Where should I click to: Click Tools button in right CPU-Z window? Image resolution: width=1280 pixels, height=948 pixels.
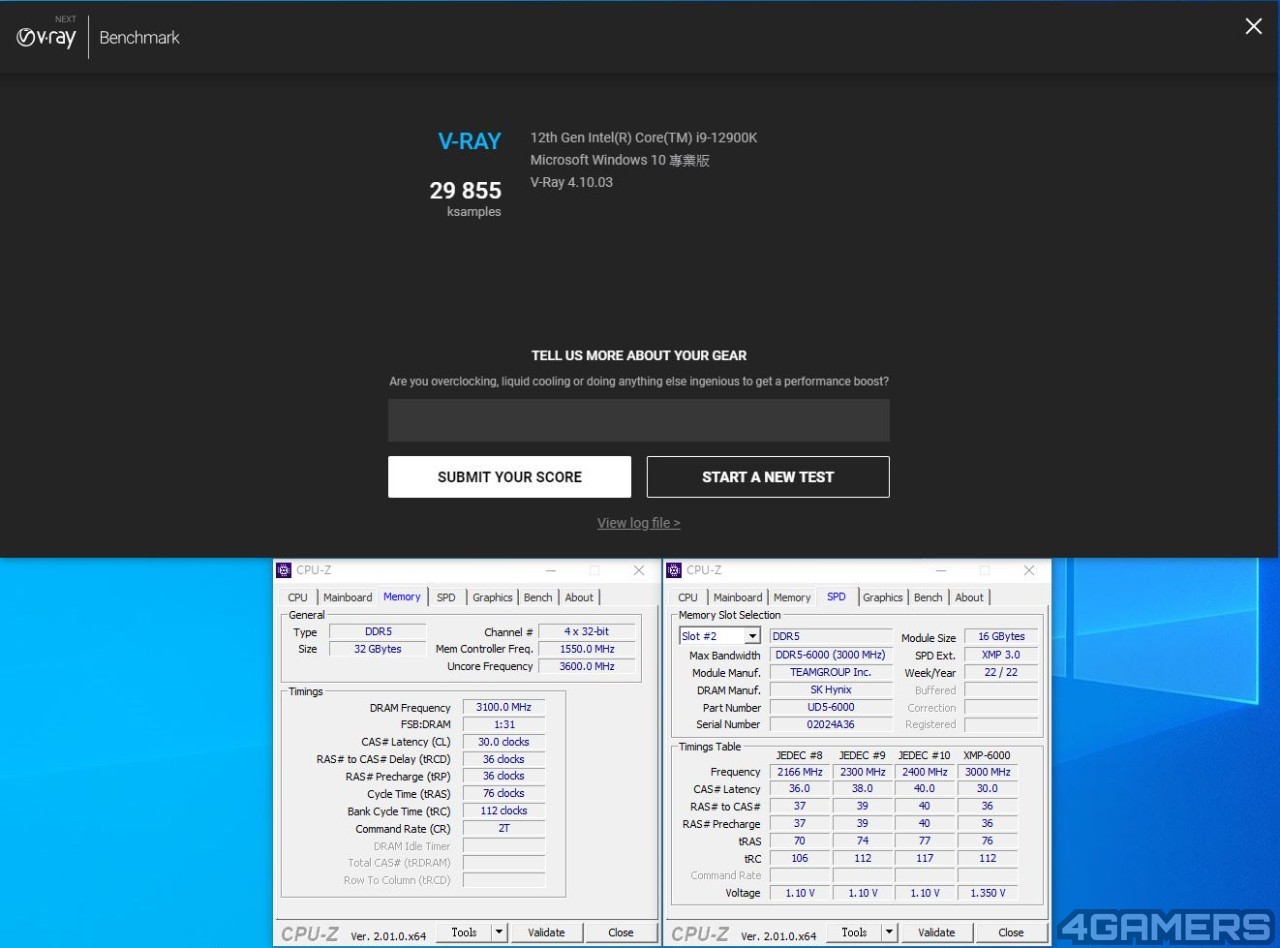coord(854,932)
